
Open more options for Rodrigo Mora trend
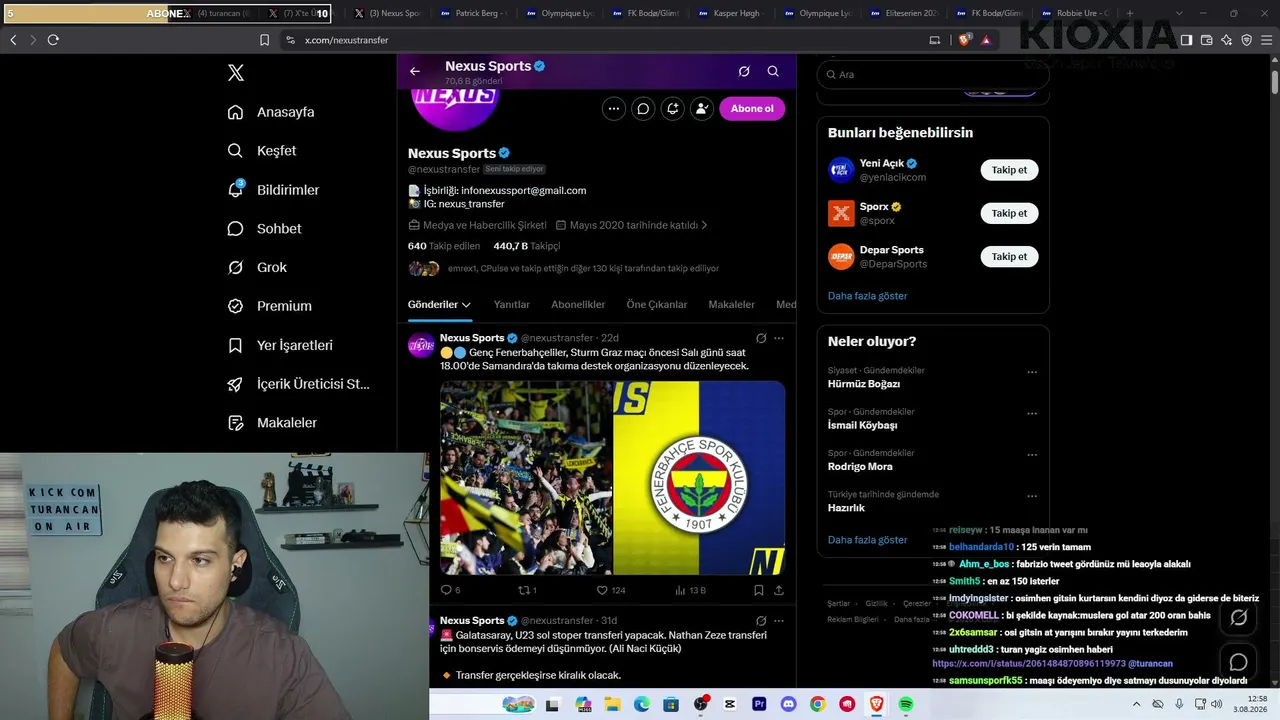click(1032, 454)
